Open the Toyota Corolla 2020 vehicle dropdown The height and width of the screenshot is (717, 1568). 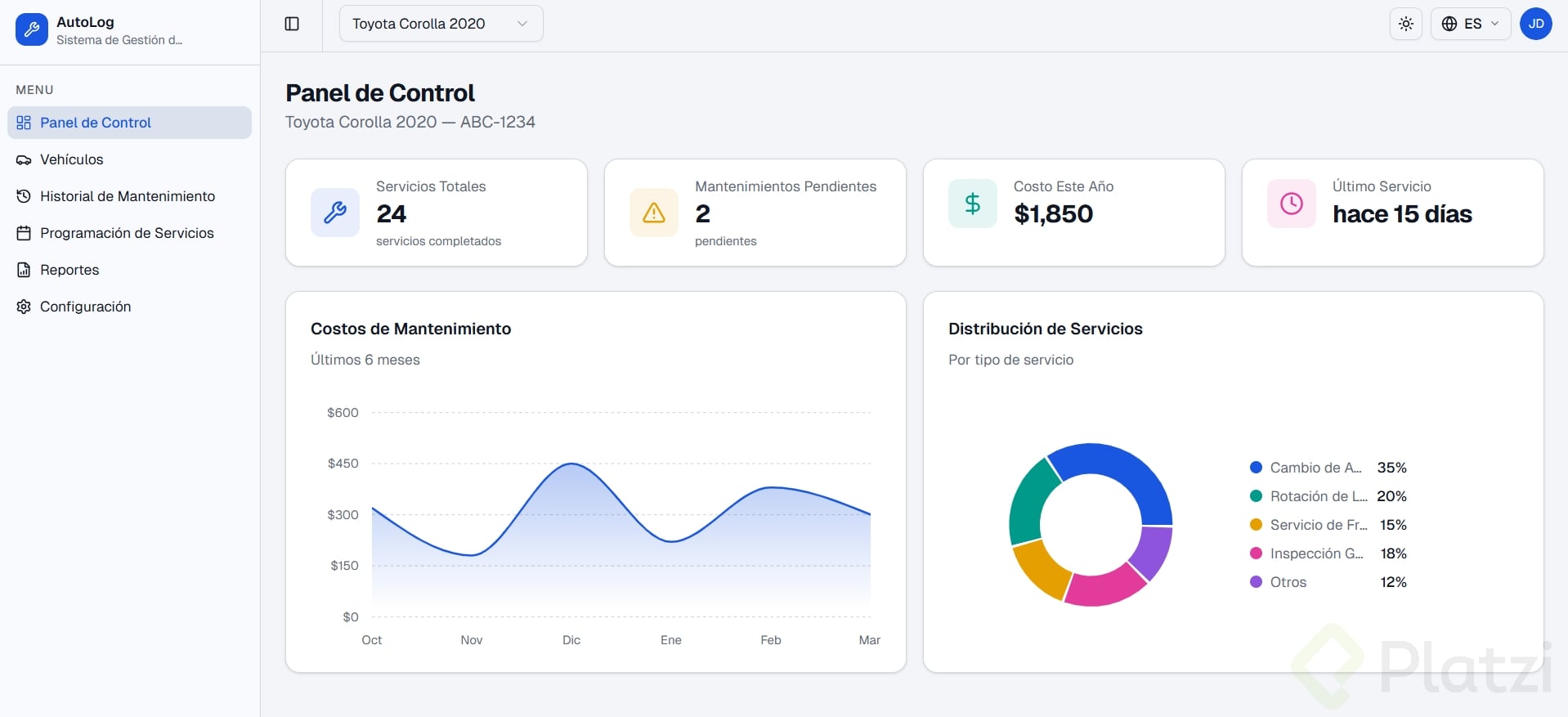[x=441, y=24]
